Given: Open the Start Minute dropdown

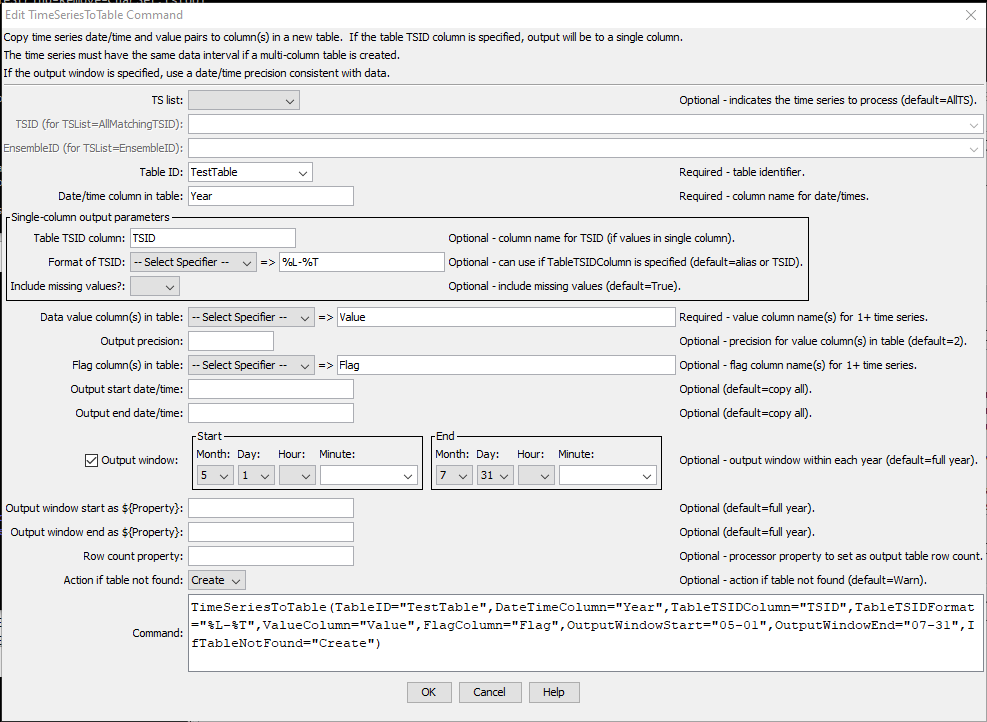Looking at the screenshot, I should [369, 475].
